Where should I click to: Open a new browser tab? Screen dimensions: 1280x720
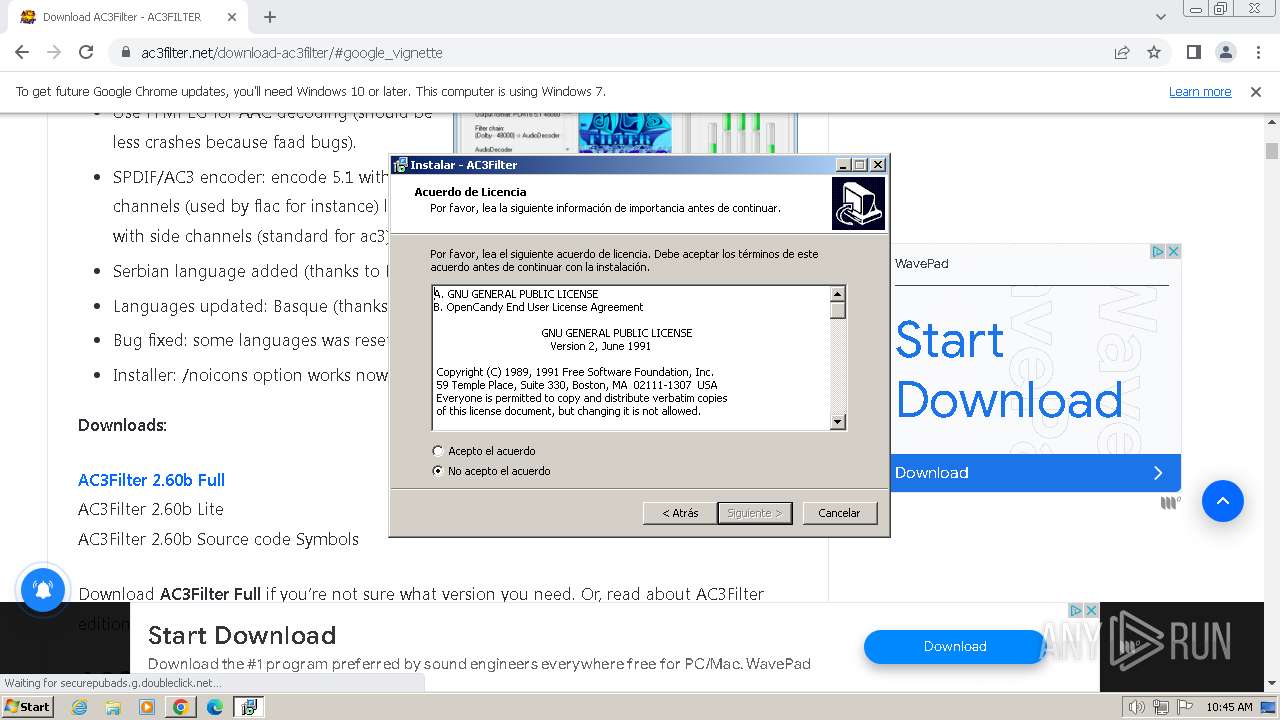[270, 17]
